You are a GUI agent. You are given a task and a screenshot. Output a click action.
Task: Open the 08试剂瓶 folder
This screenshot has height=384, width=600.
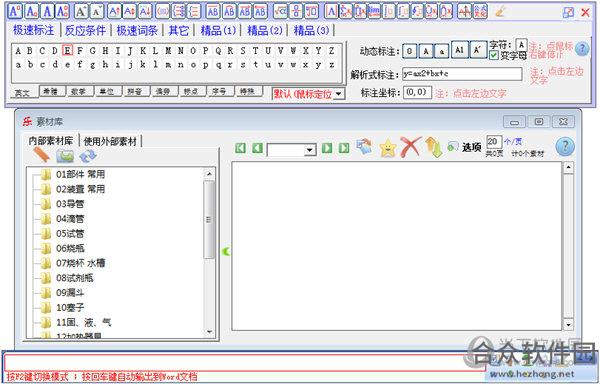point(75,278)
